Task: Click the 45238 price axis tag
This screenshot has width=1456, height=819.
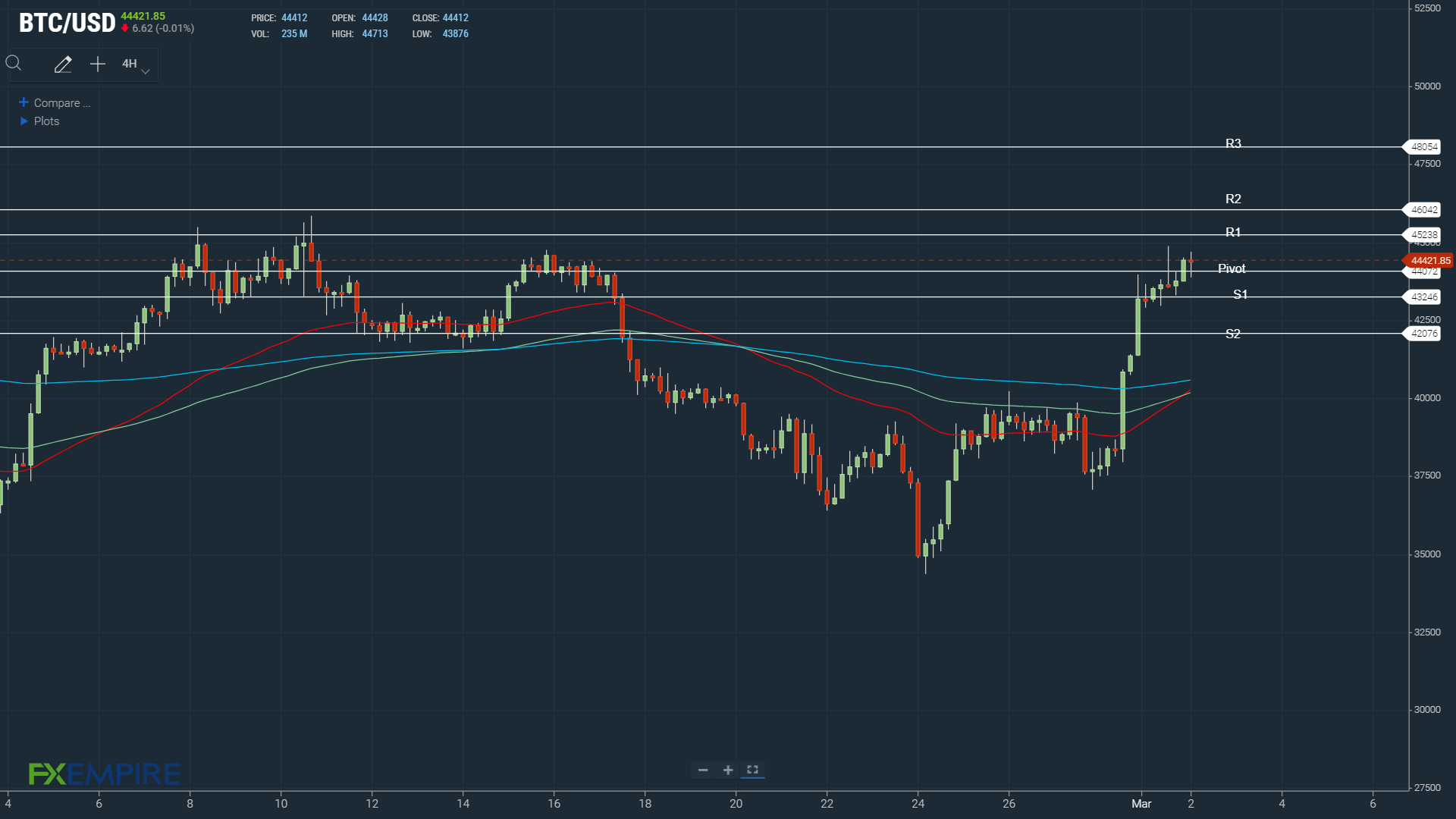Action: point(1423,235)
